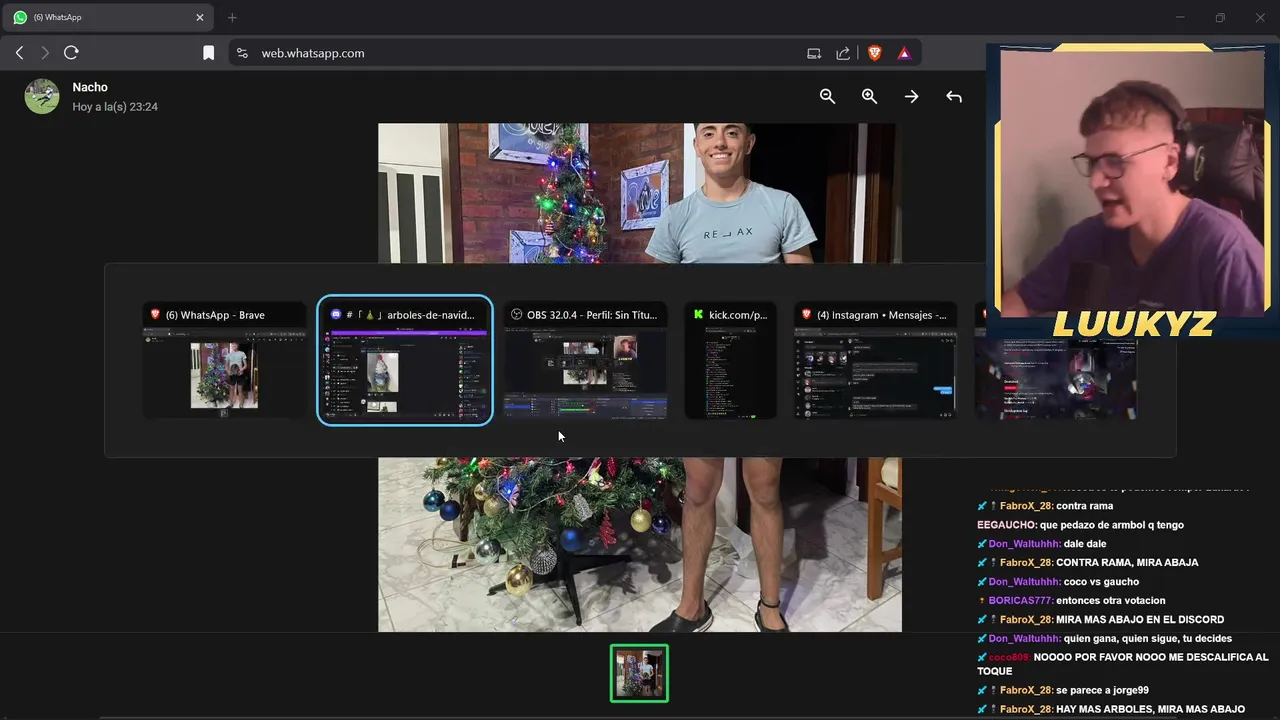Open Brave Rewards triangle icon
1280x720 pixels.
pos(904,53)
